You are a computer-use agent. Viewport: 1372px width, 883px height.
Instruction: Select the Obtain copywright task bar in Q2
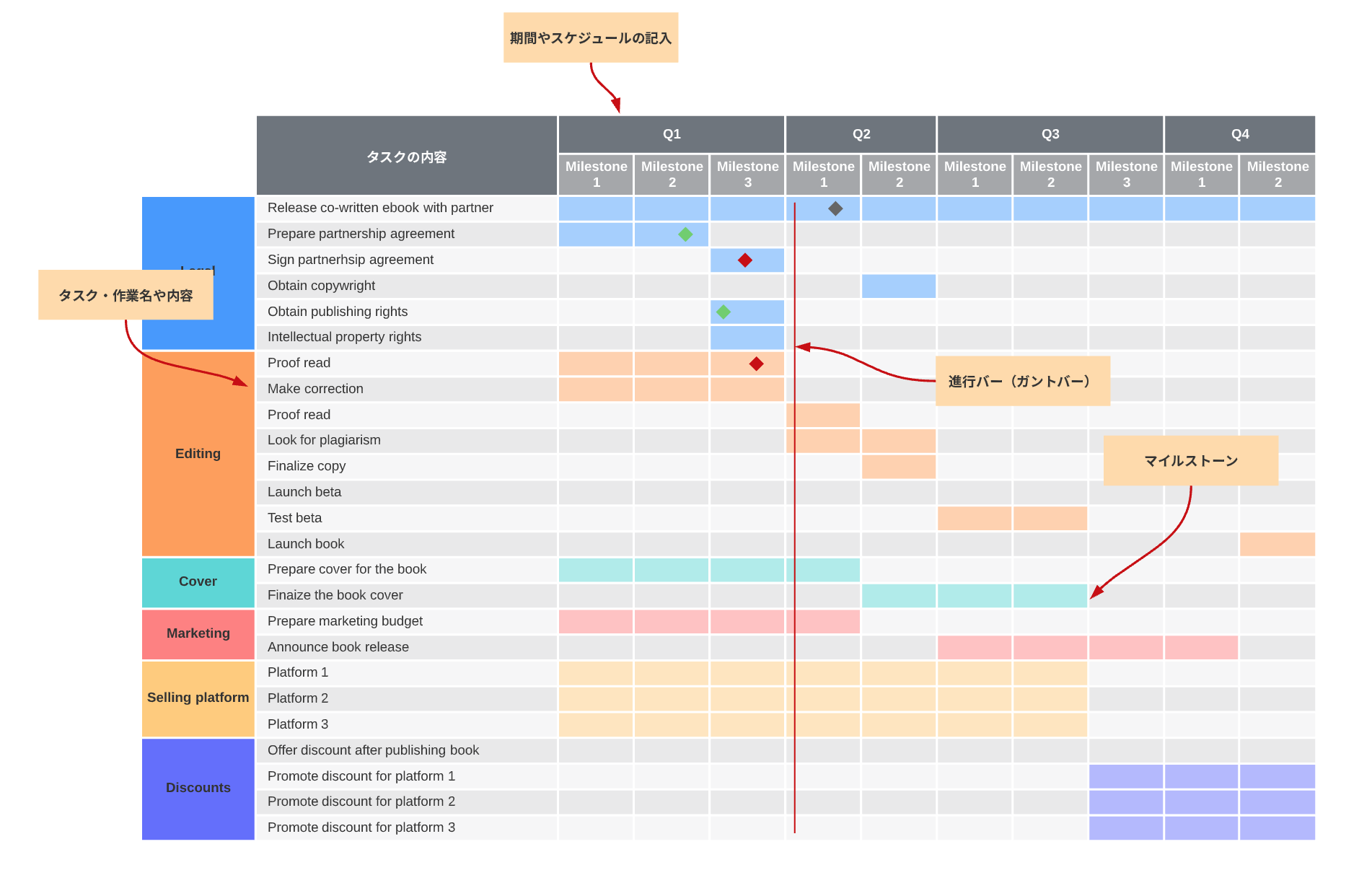(898, 286)
